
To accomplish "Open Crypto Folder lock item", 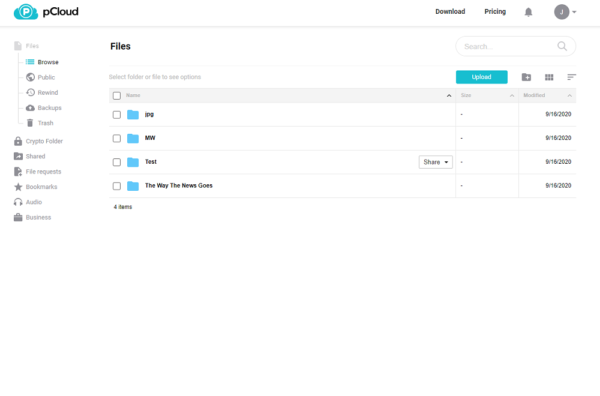I will [x=38, y=141].
